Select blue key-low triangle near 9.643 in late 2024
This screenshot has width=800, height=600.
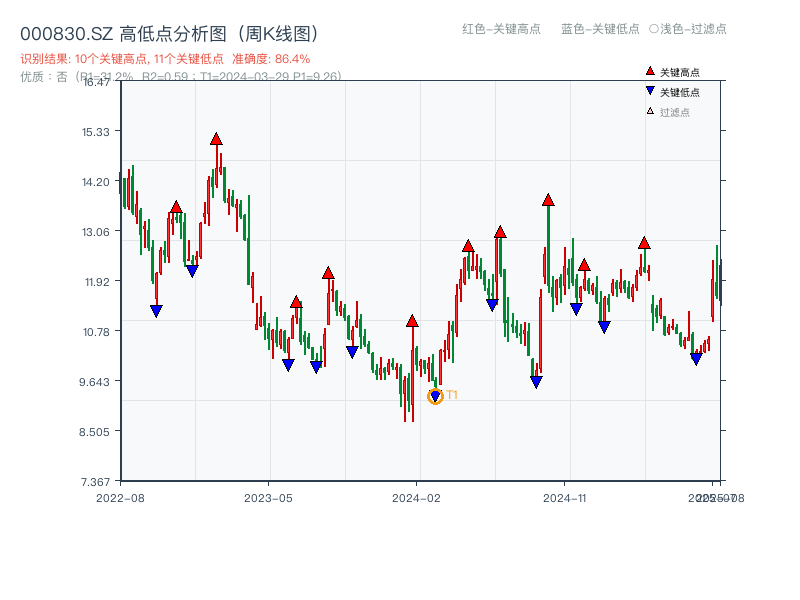point(536,382)
